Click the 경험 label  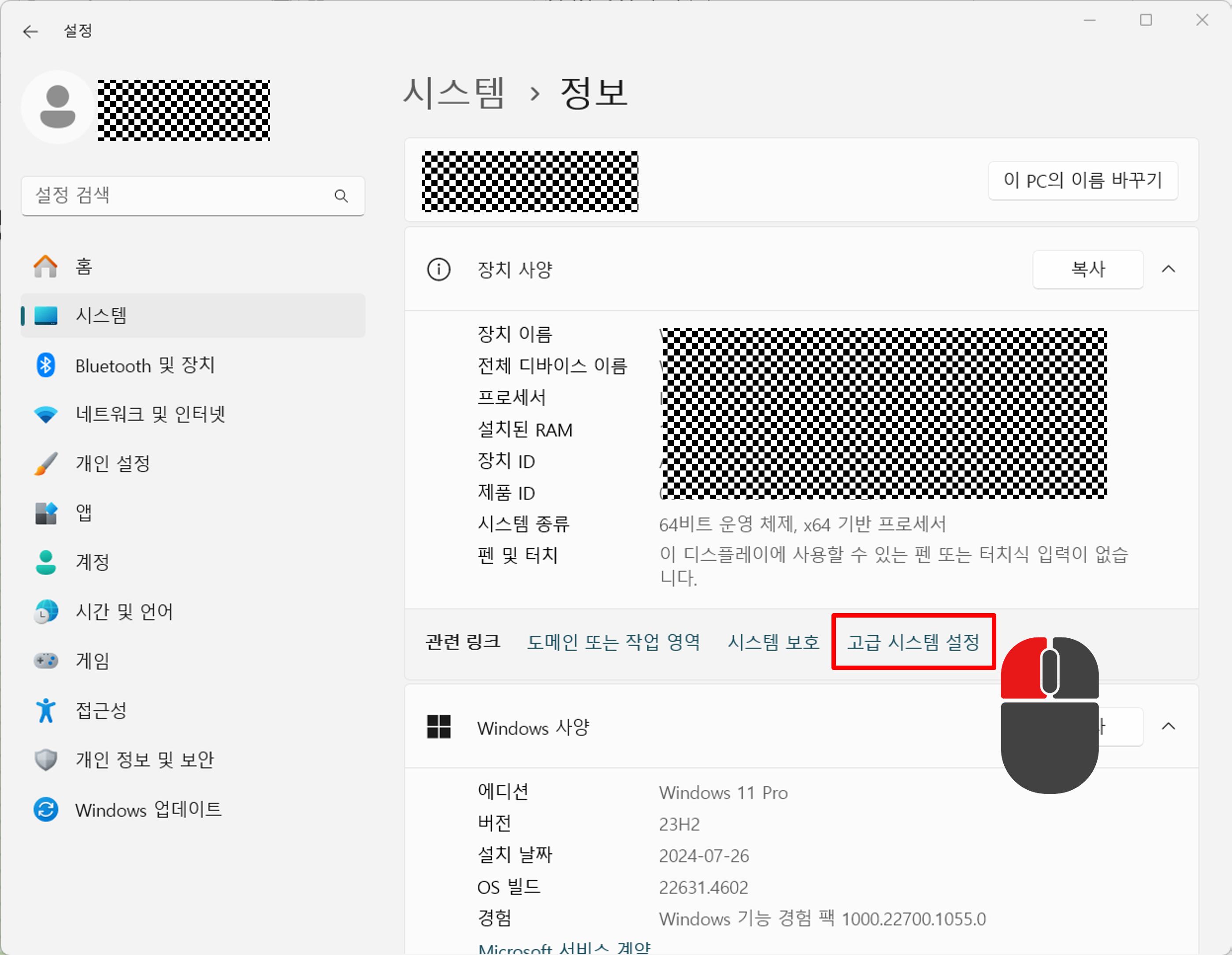pos(495,918)
